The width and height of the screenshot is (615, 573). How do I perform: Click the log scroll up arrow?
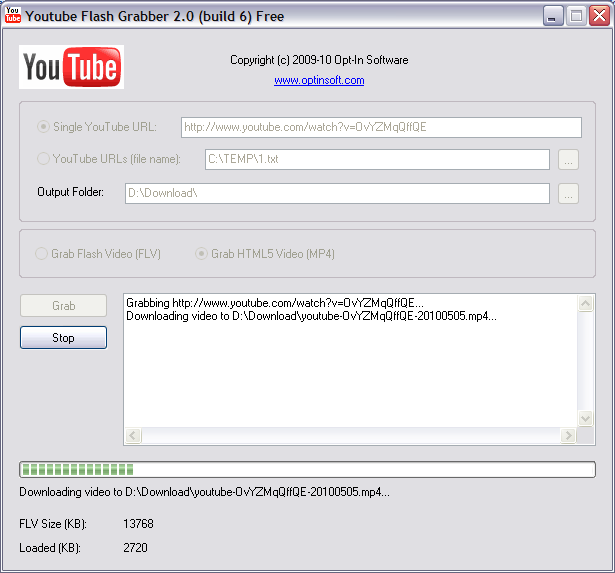click(x=586, y=304)
